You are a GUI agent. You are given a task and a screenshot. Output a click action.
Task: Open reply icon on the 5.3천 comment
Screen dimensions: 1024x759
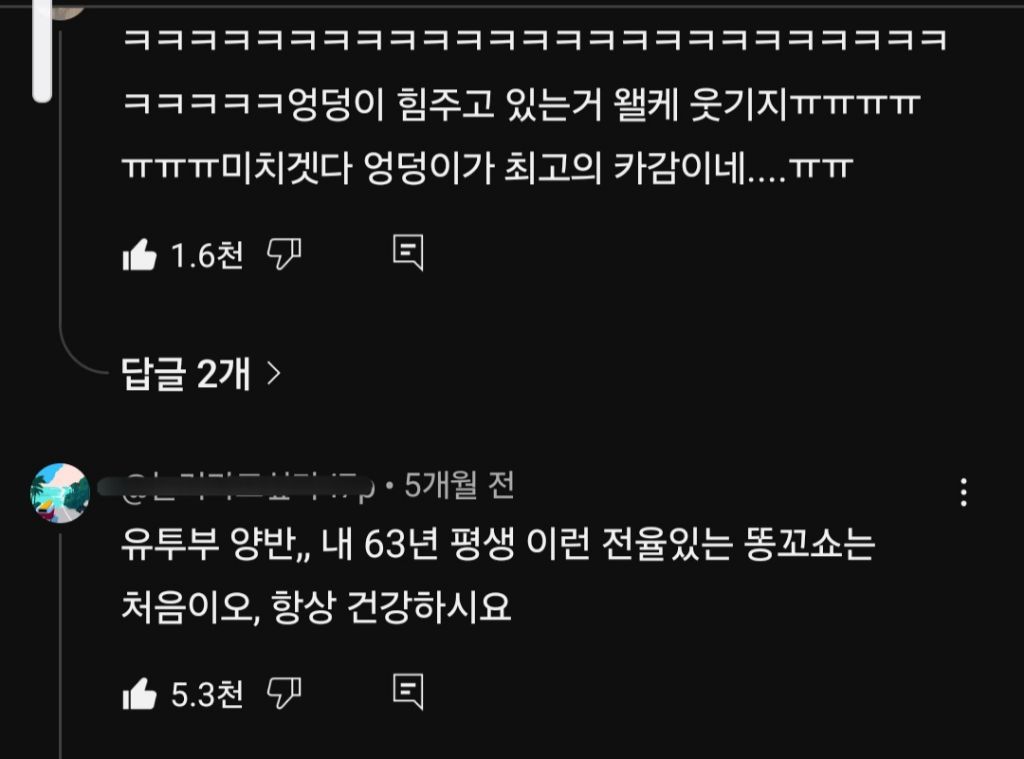(408, 691)
